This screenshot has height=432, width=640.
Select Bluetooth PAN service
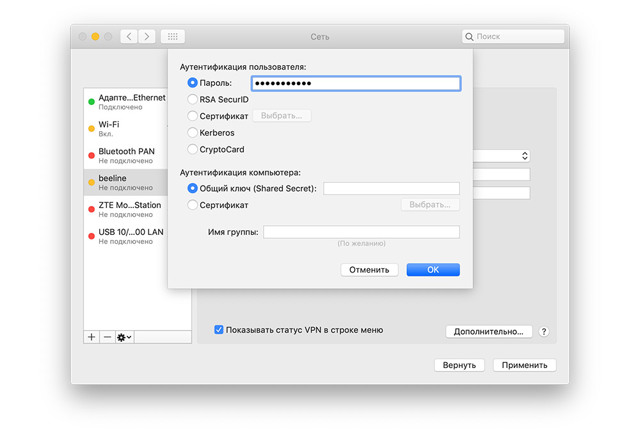(126, 156)
